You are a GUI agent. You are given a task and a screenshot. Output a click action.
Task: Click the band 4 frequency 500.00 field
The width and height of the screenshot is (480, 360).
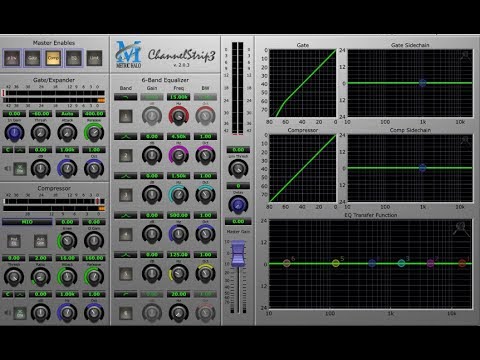(179, 215)
